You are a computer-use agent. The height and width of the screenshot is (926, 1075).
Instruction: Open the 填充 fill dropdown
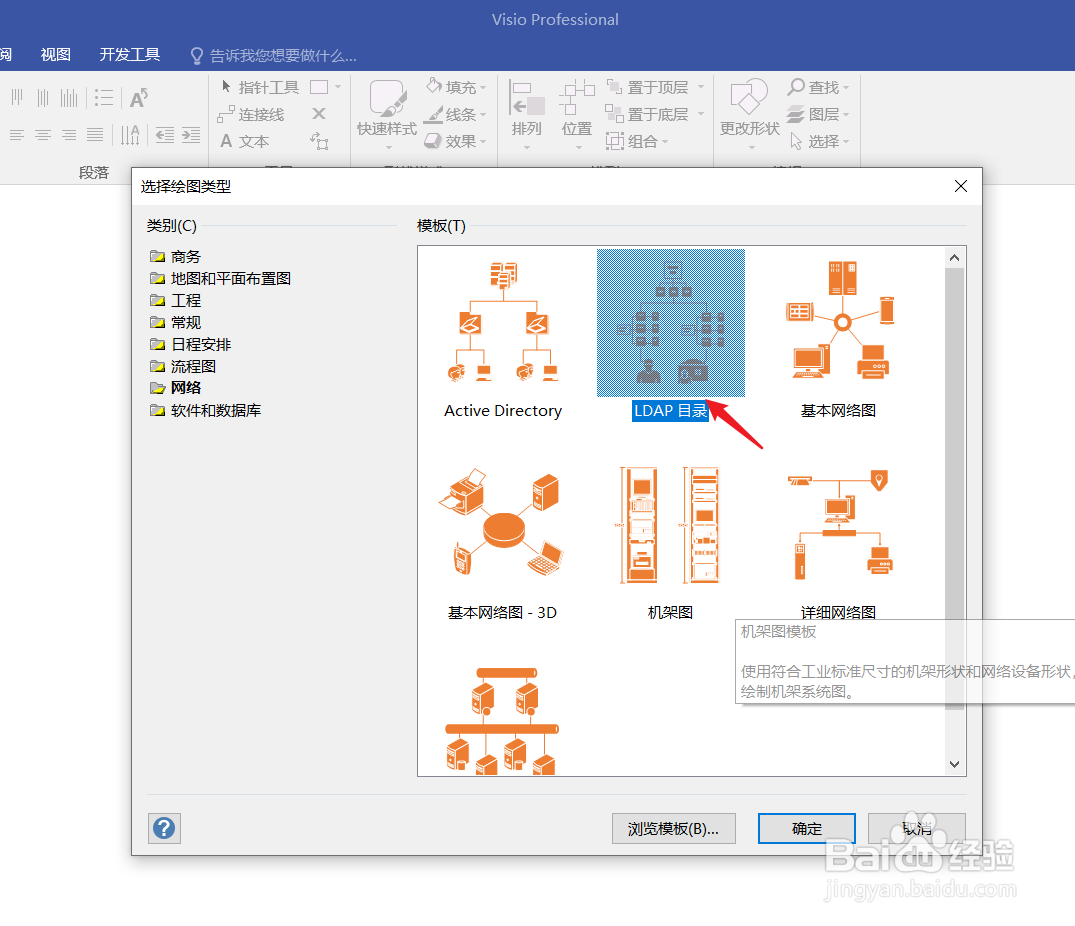(x=457, y=87)
